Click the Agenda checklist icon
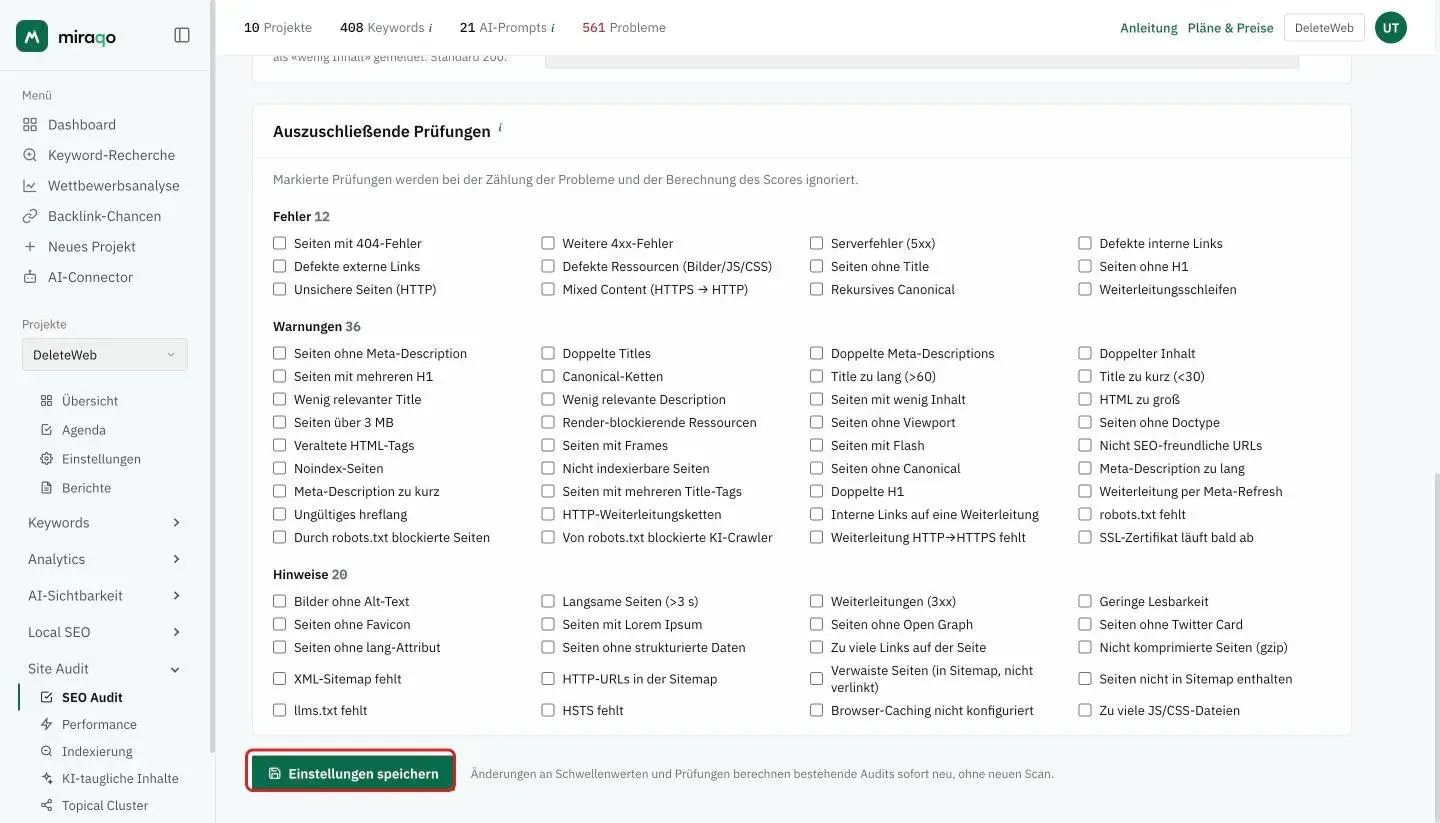This screenshot has height=823, width=1440. coord(46,430)
